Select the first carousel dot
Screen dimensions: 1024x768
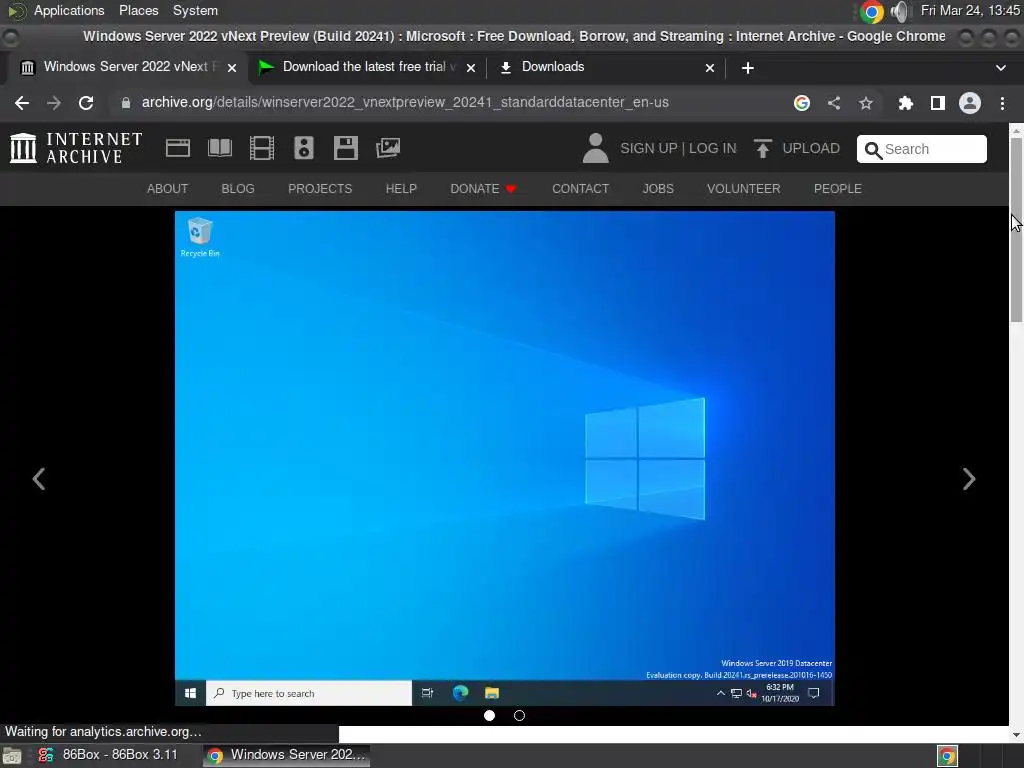click(489, 716)
